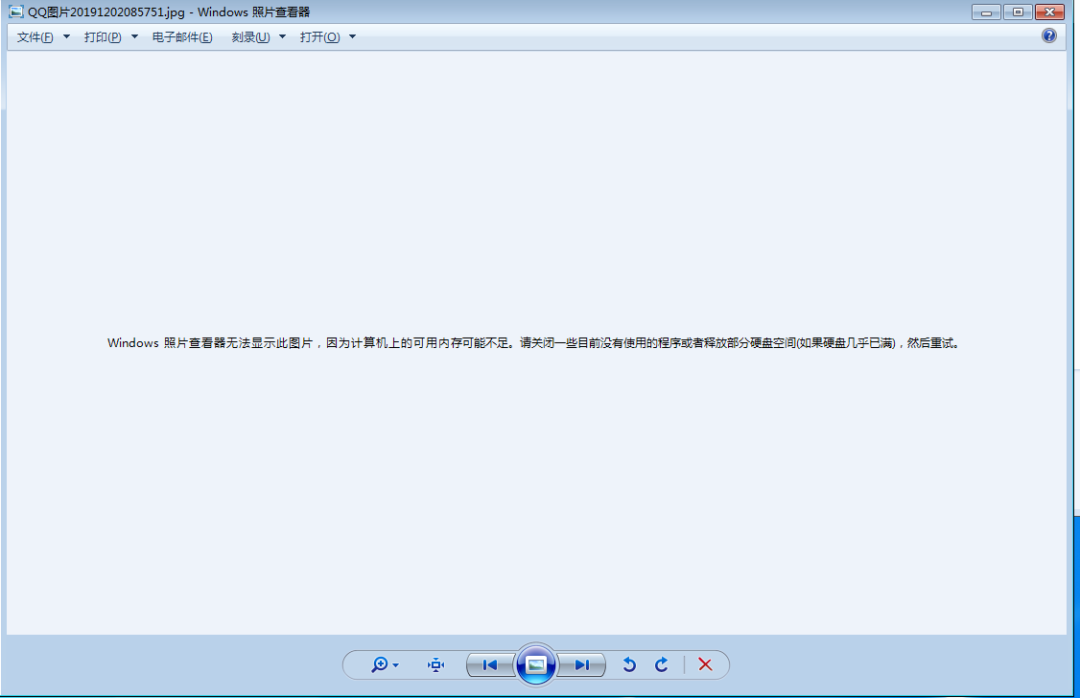Delete the current photo with red X
This screenshot has width=1080, height=698.
point(705,664)
